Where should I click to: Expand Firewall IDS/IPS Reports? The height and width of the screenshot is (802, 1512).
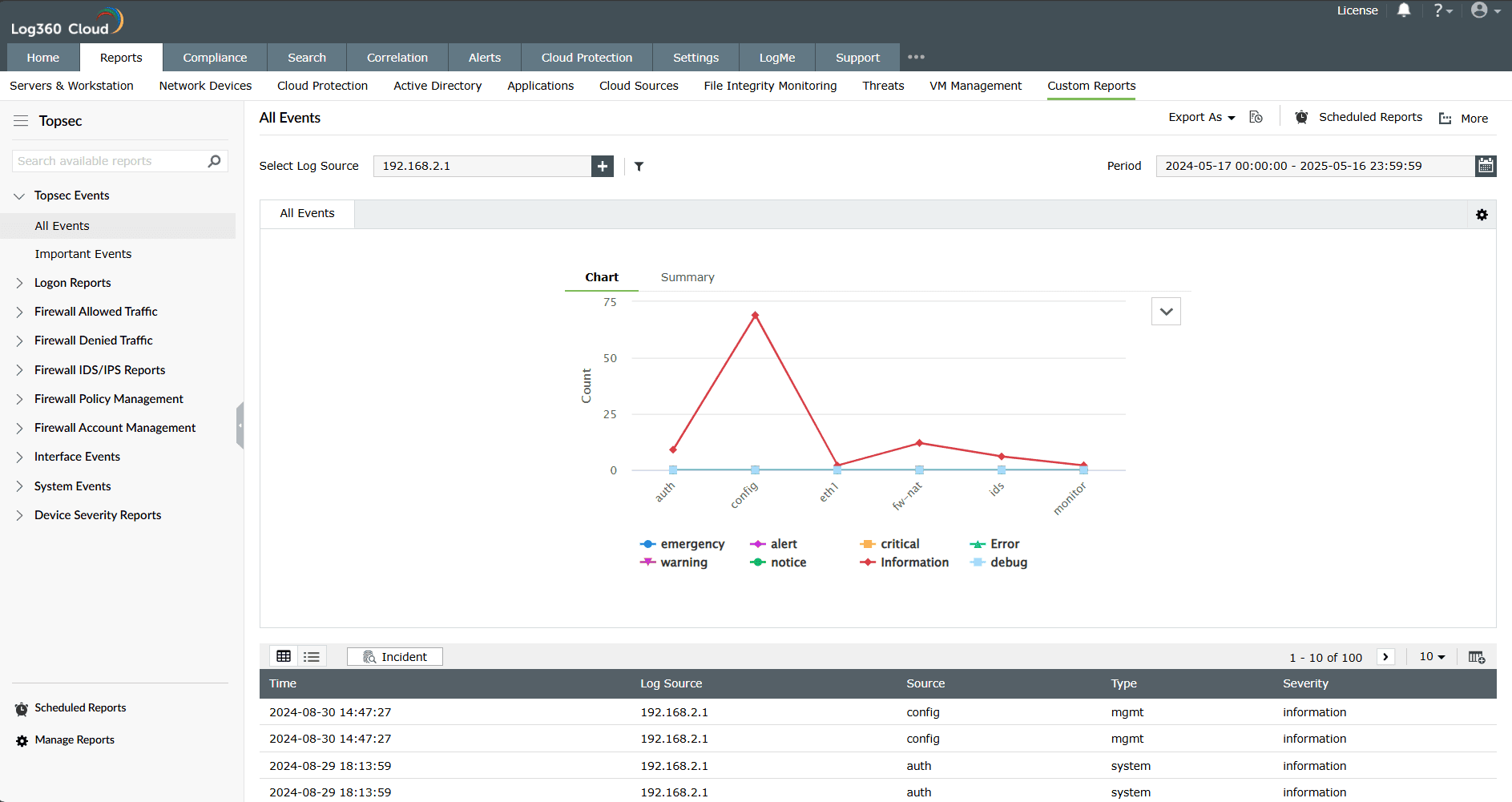(x=19, y=370)
